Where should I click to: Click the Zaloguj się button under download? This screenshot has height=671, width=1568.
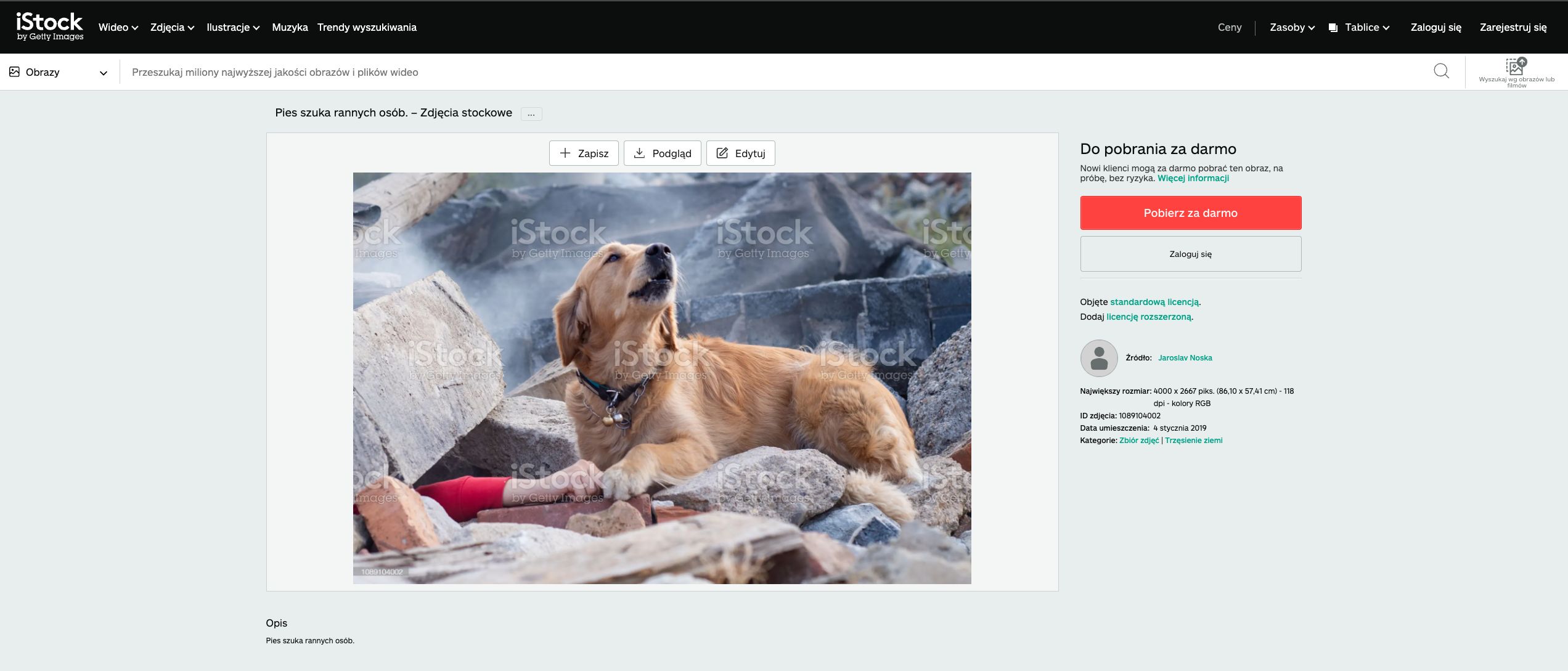click(1190, 254)
